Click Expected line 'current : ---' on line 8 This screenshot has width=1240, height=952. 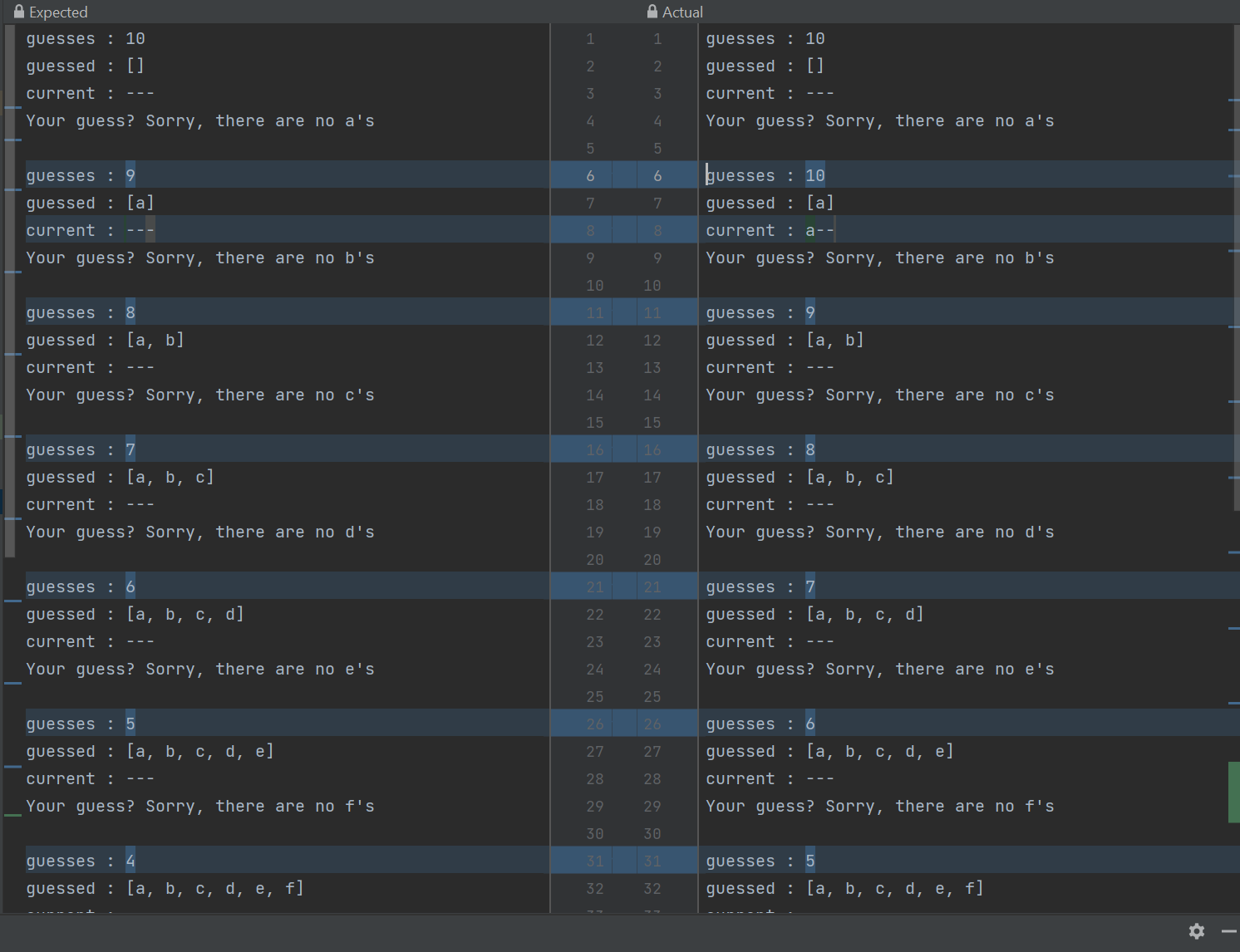[90, 231]
